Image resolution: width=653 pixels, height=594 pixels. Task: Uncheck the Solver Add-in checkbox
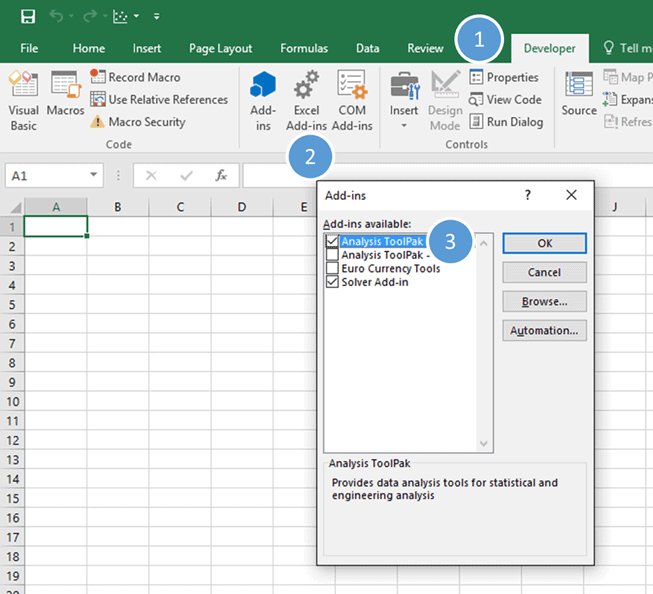[x=332, y=283]
